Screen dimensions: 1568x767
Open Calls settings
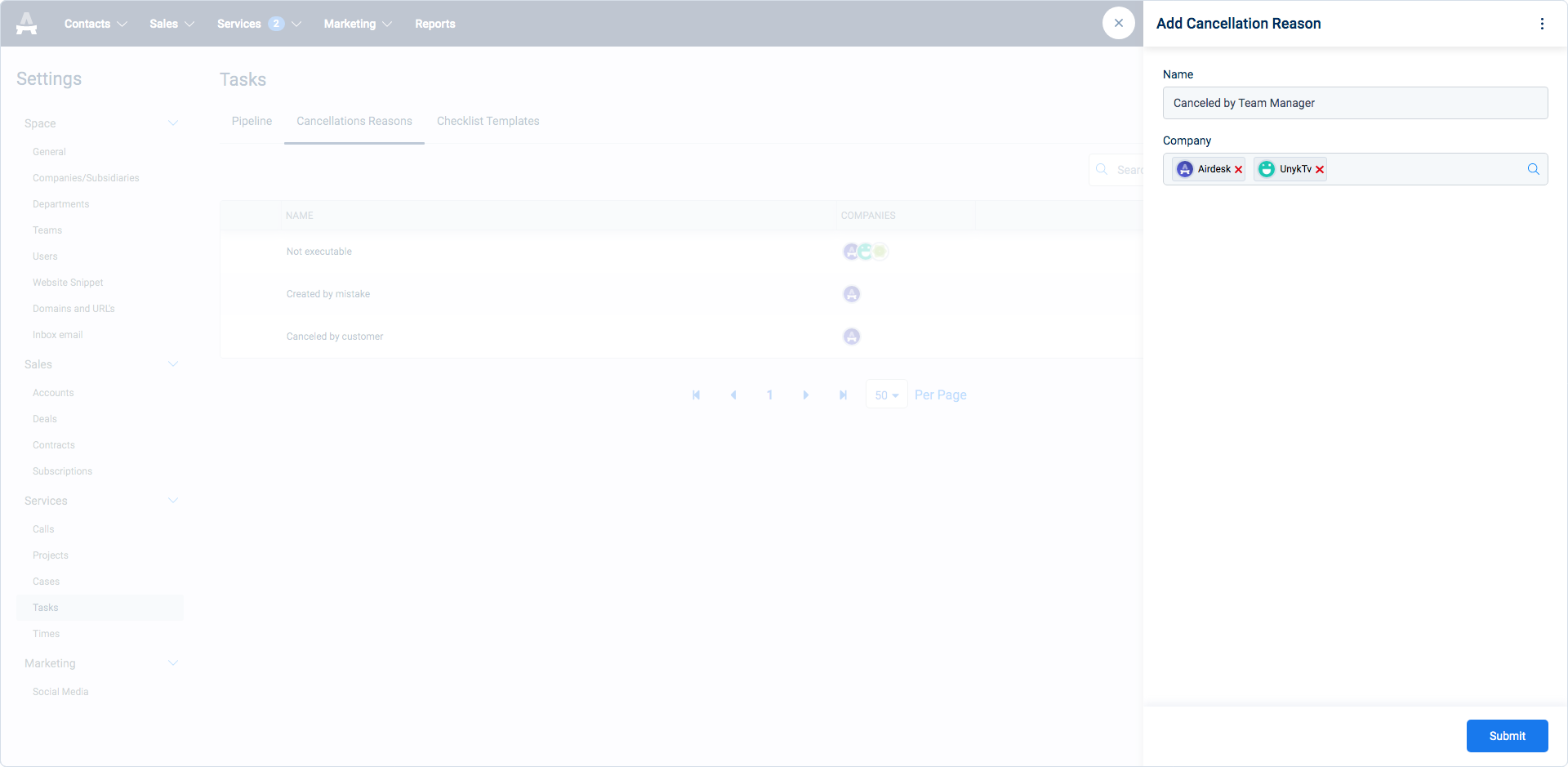pos(43,529)
